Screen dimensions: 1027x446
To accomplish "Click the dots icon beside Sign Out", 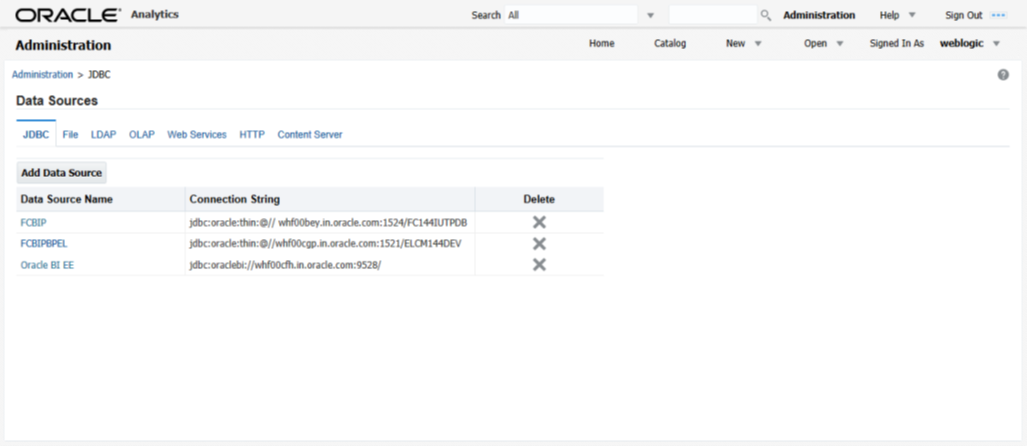I will click(x=998, y=15).
